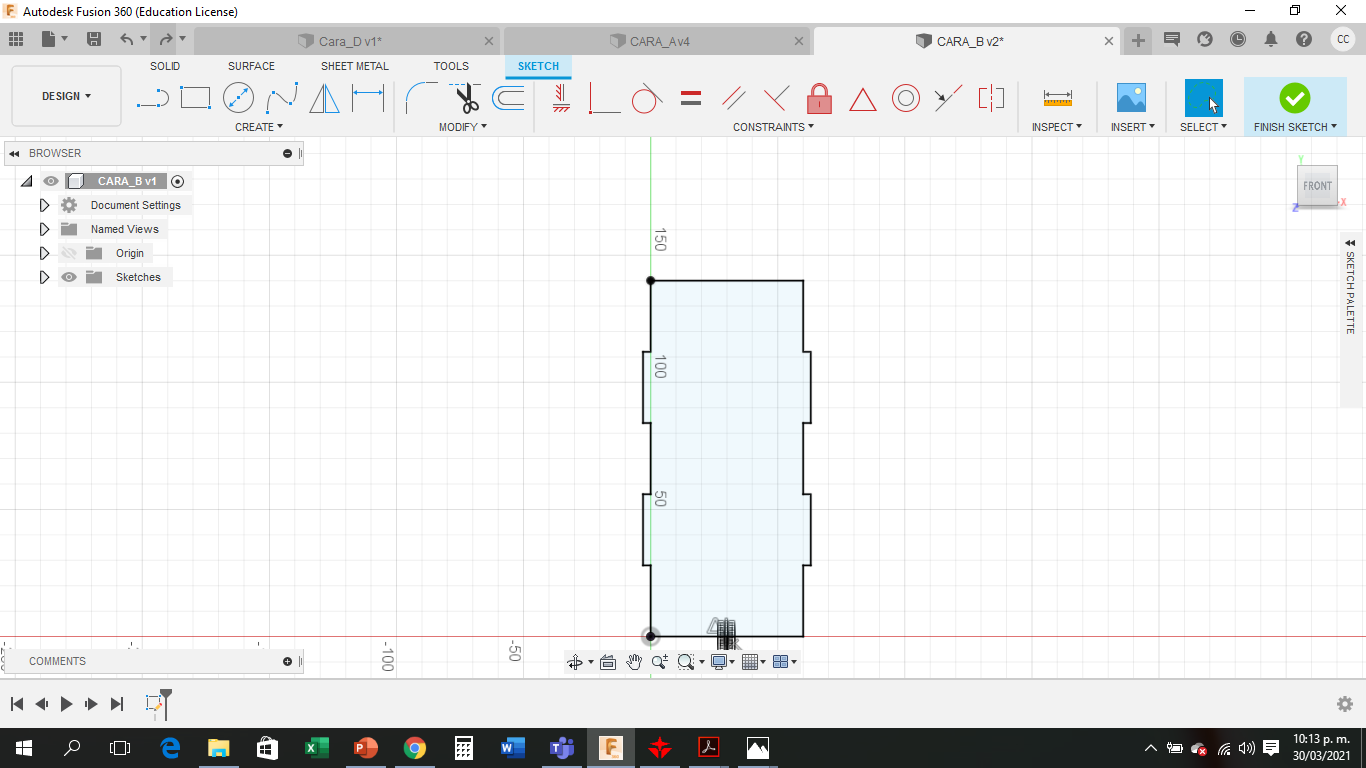The width and height of the screenshot is (1366, 768).
Task: Click the Insert image icon
Action: 1131,98
